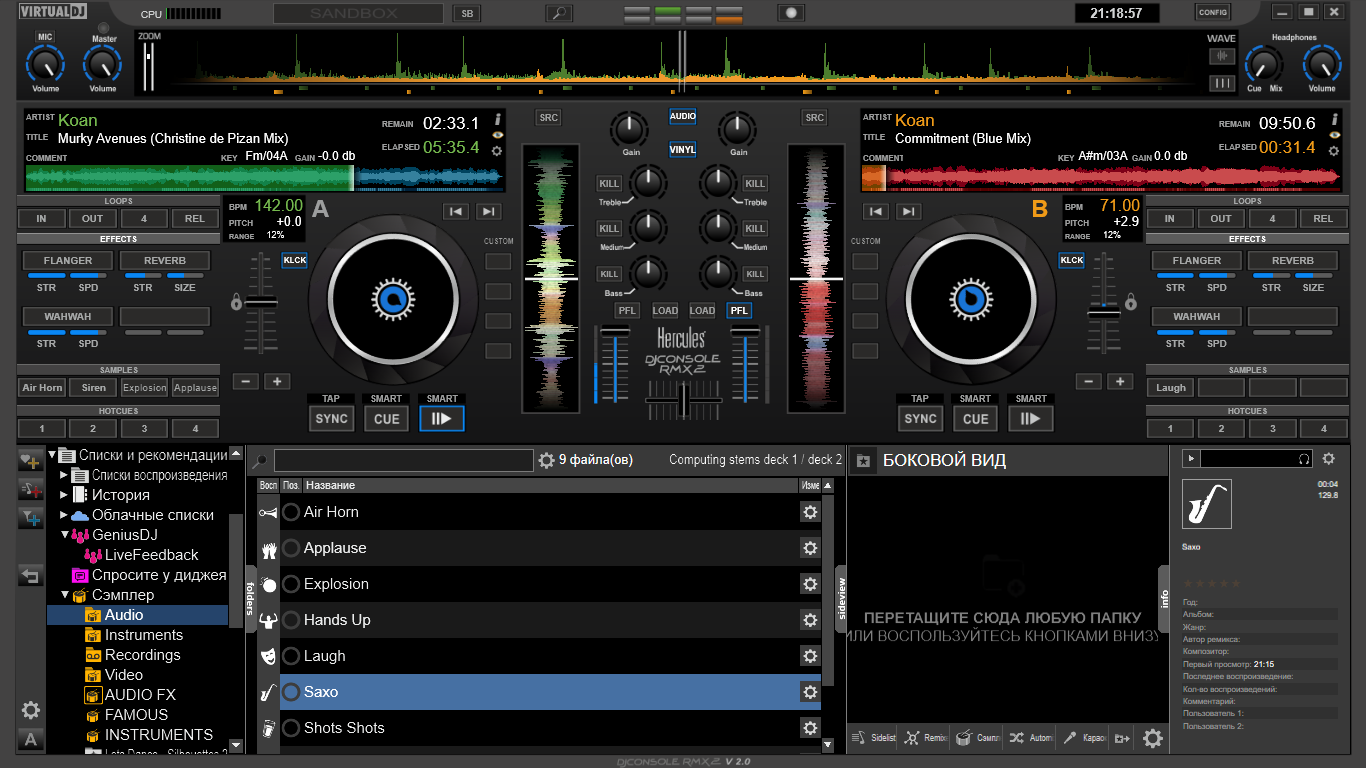The height and width of the screenshot is (768, 1366).
Task: Click deck B gear options icon
Action: click(1334, 150)
